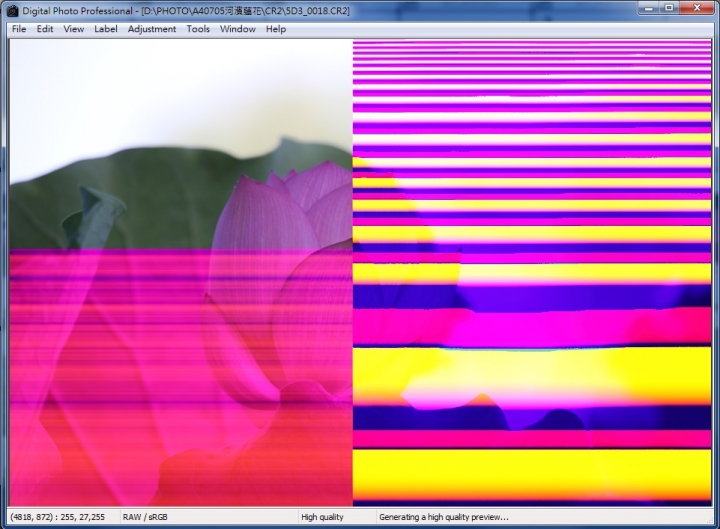Click the 'High quality' status entry
This screenshot has width=720, height=529.
pyautogui.click(x=322, y=517)
